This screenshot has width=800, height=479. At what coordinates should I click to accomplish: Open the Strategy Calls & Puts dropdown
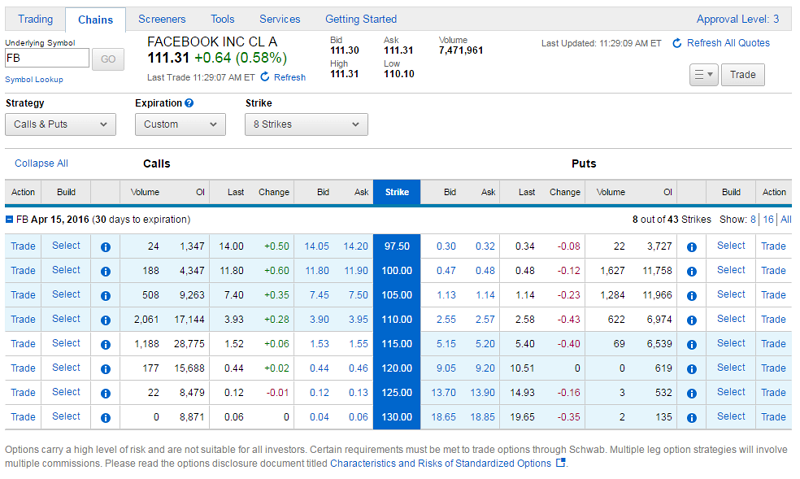tap(61, 124)
